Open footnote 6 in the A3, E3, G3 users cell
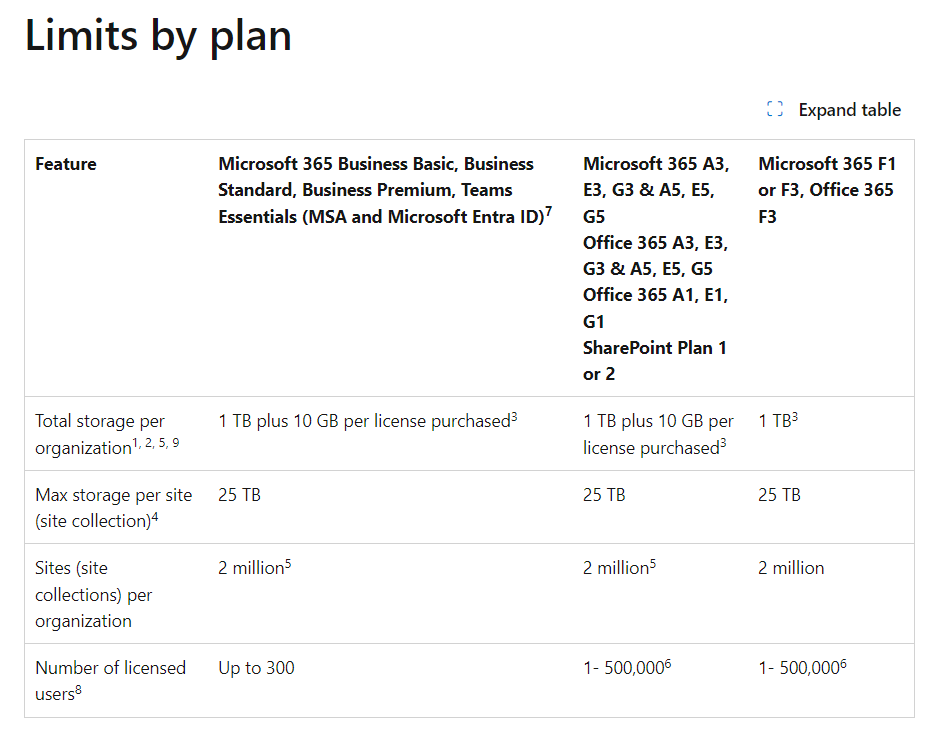 point(668,663)
